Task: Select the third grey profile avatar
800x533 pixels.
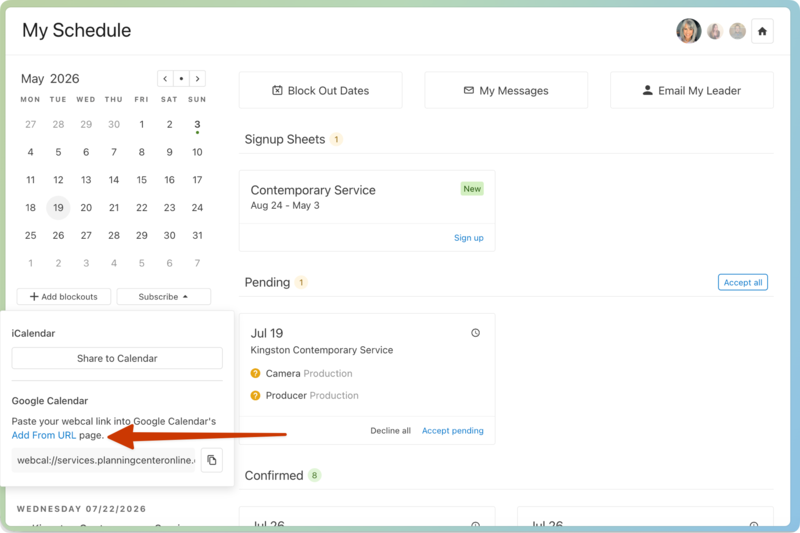Action: point(737,31)
